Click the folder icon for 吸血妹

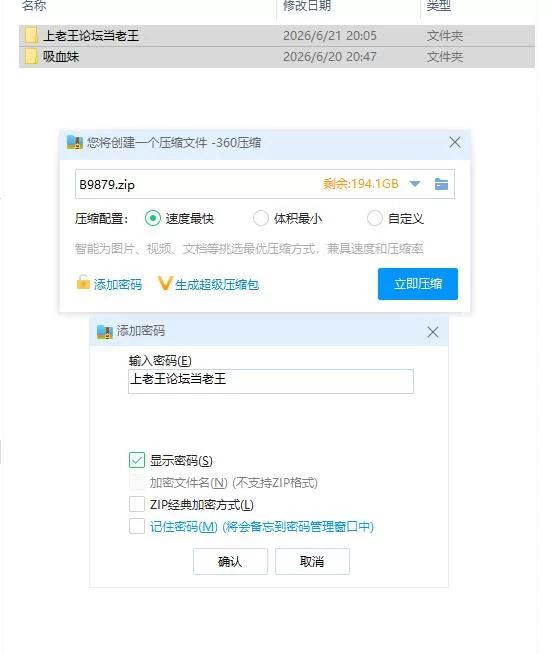[x=31, y=56]
